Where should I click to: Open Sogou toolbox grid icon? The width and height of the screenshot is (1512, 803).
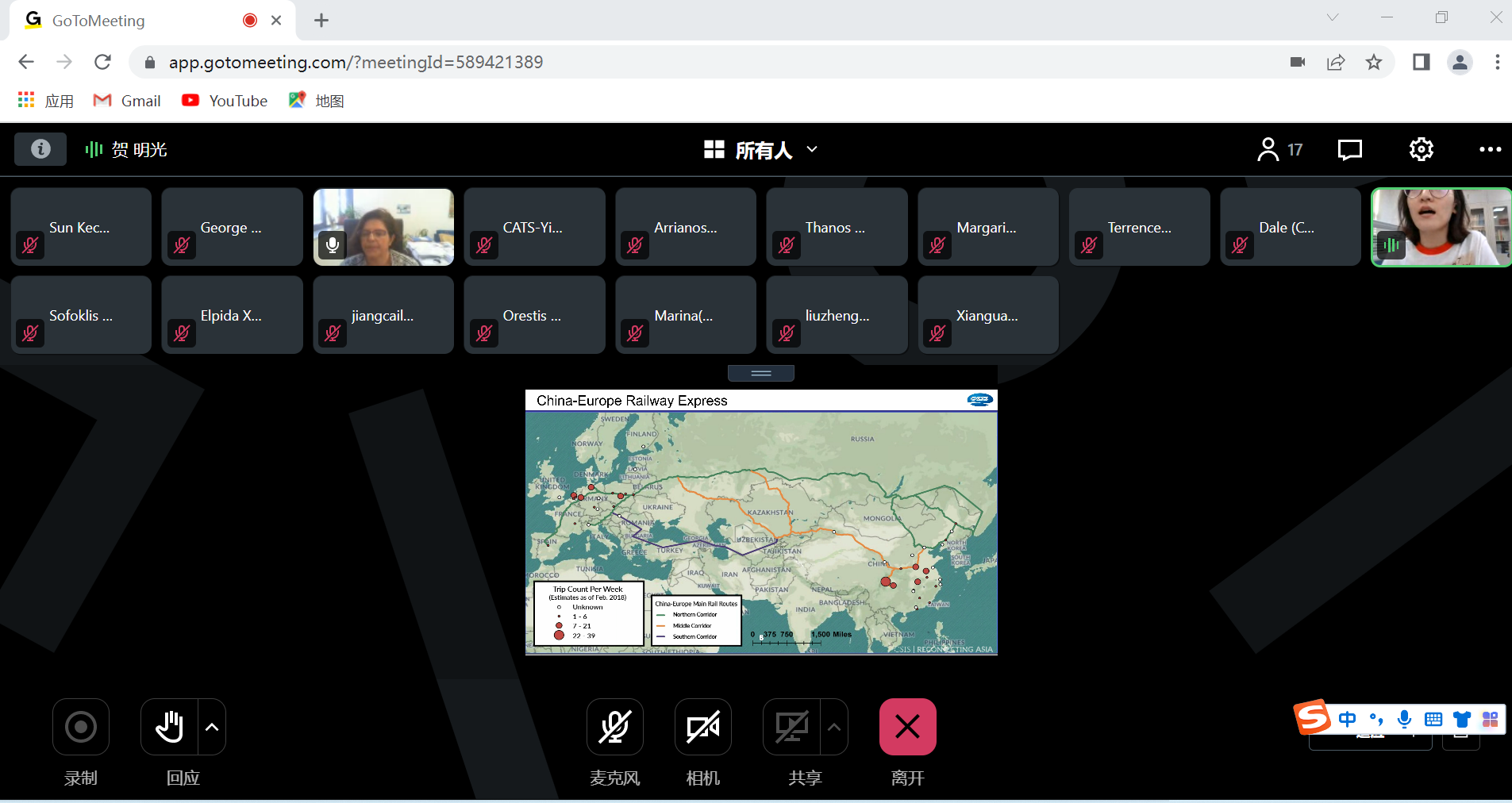point(1490,720)
